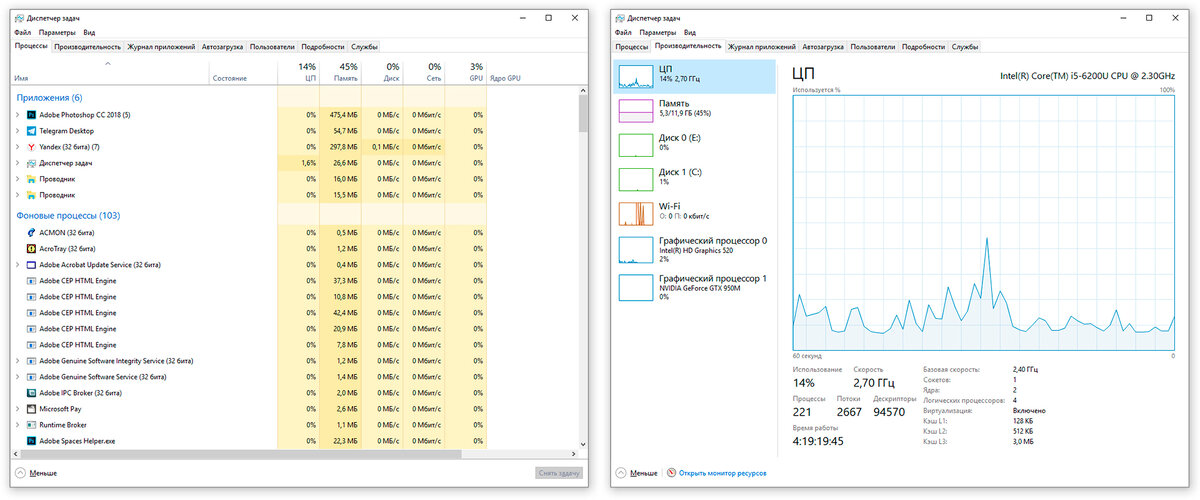Click the Adobe Genuine Software Integrity Service icon
Image resolution: width=1200 pixels, height=500 pixels.
[32, 361]
